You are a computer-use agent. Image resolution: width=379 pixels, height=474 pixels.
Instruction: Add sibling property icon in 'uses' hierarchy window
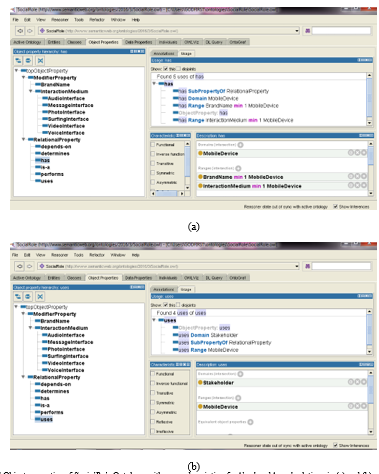[28, 296]
